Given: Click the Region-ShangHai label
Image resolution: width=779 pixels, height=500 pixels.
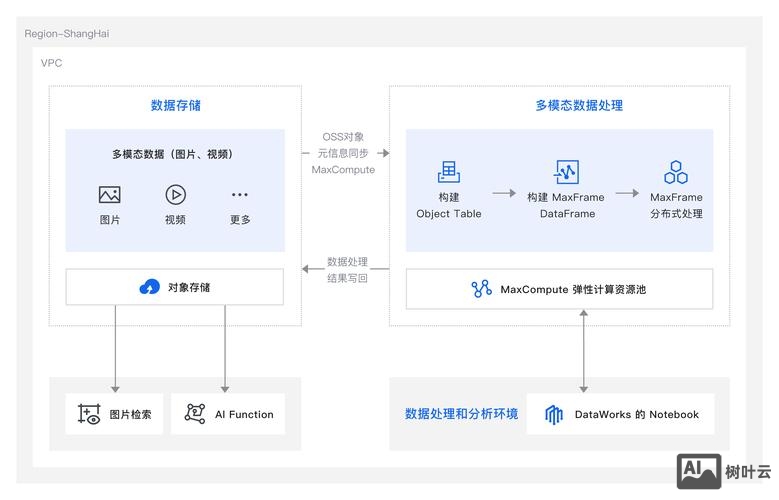Looking at the screenshot, I should point(67,34).
